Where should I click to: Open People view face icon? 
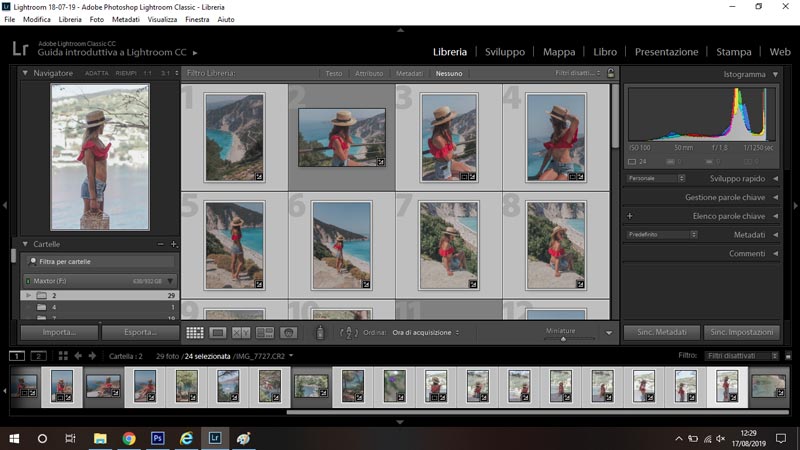point(288,333)
